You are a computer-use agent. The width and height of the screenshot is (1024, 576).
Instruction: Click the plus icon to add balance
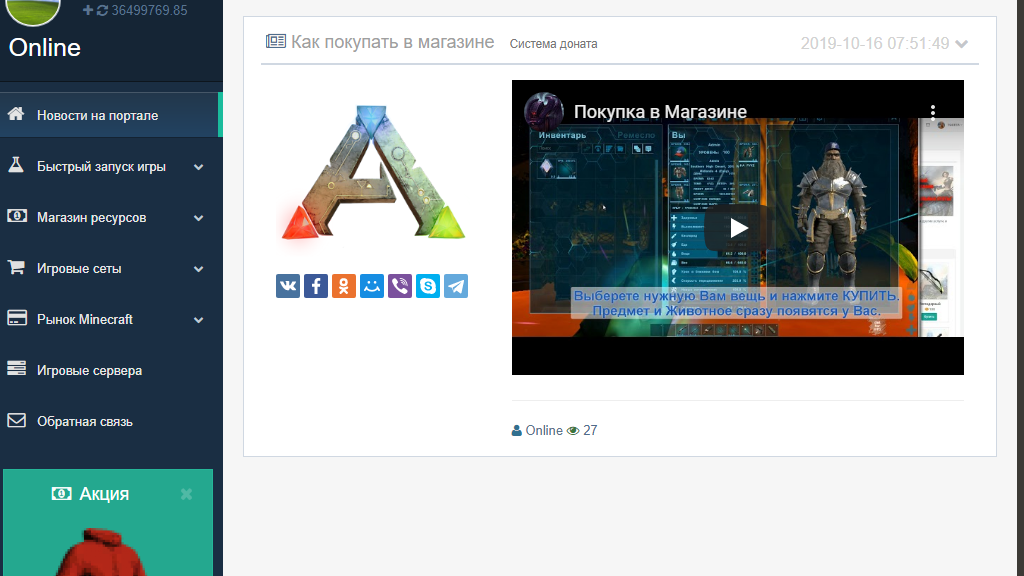click(x=88, y=10)
